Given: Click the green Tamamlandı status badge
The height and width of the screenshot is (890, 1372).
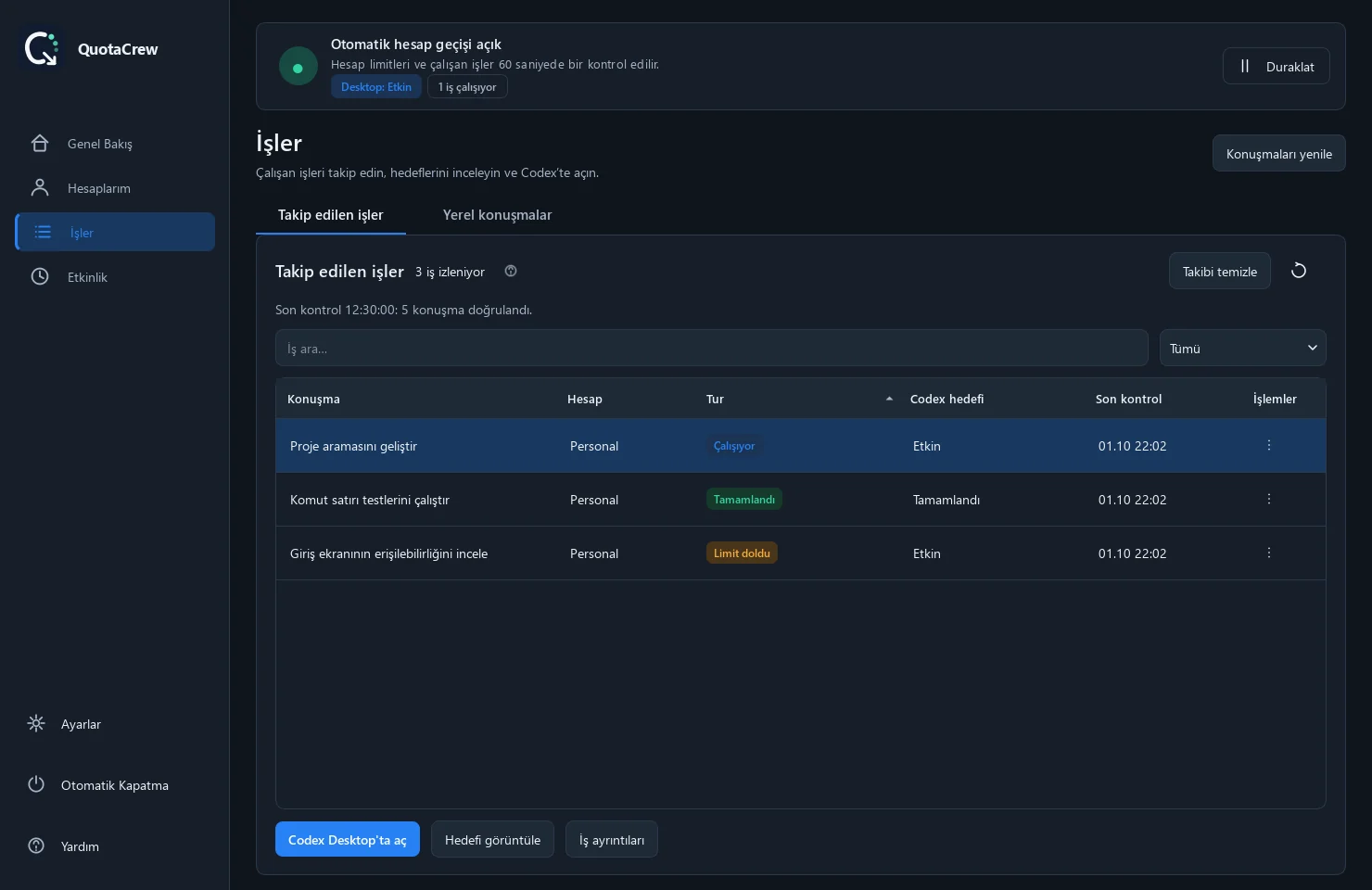Looking at the screenshot, I should coord(744,500).
